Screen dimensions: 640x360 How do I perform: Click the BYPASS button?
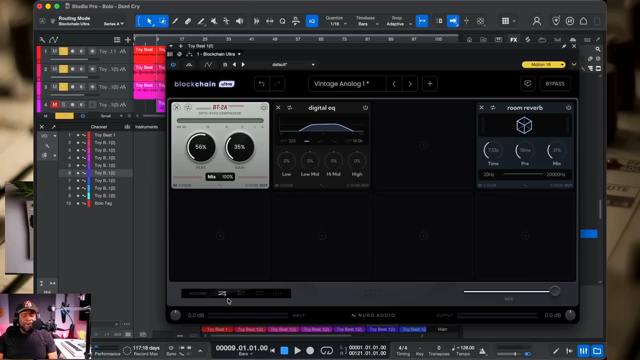[x=555, y=84]
